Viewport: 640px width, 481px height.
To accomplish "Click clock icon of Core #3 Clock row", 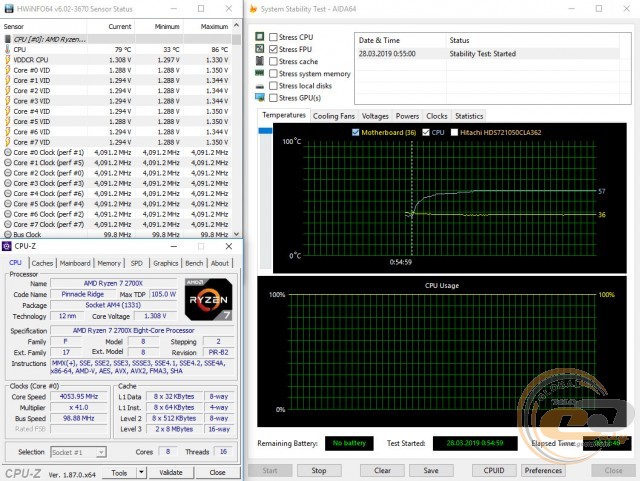I will tap(8, 183).
